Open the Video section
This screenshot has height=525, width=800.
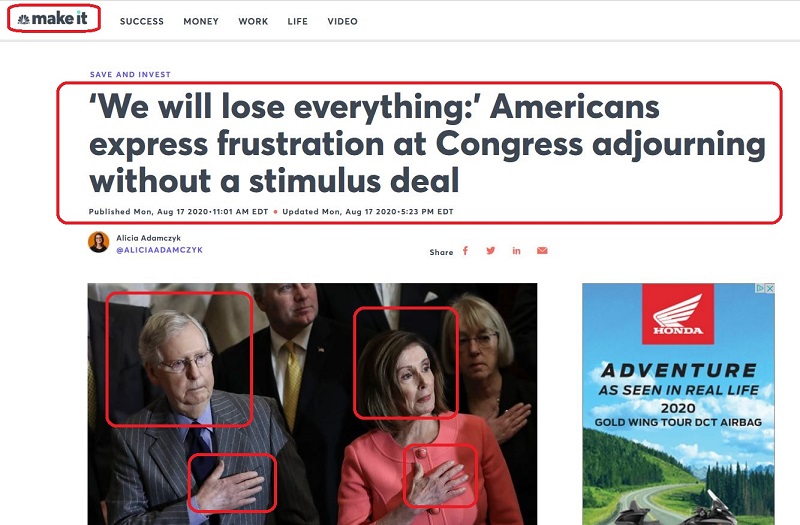pos(342,21)
